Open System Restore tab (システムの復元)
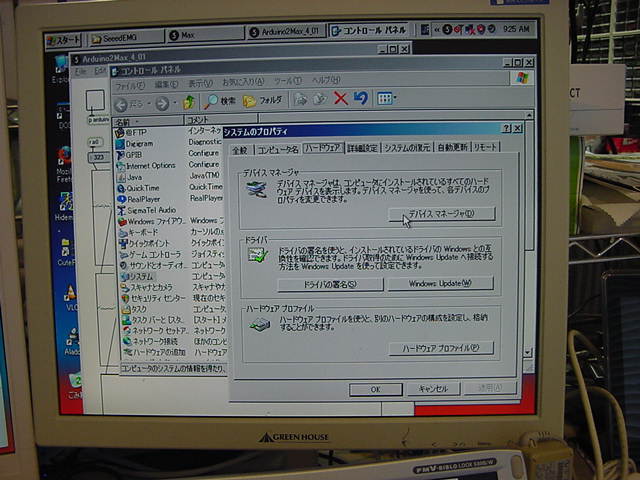Screen dimensions: 640x480 click(x=407, y=148)
